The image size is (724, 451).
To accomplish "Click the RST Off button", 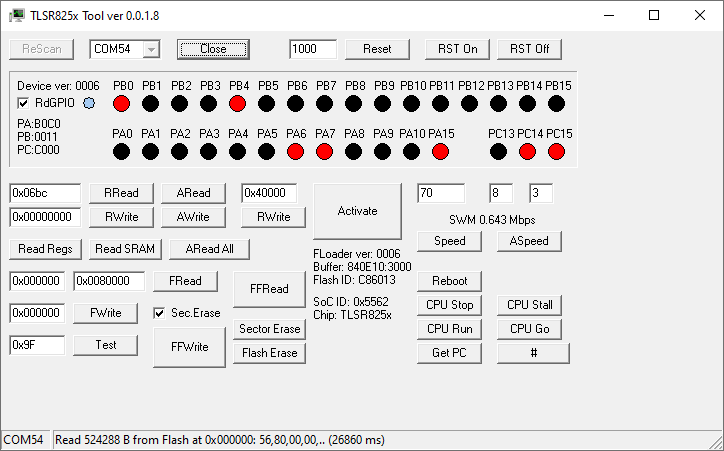I will pos(530,49).
